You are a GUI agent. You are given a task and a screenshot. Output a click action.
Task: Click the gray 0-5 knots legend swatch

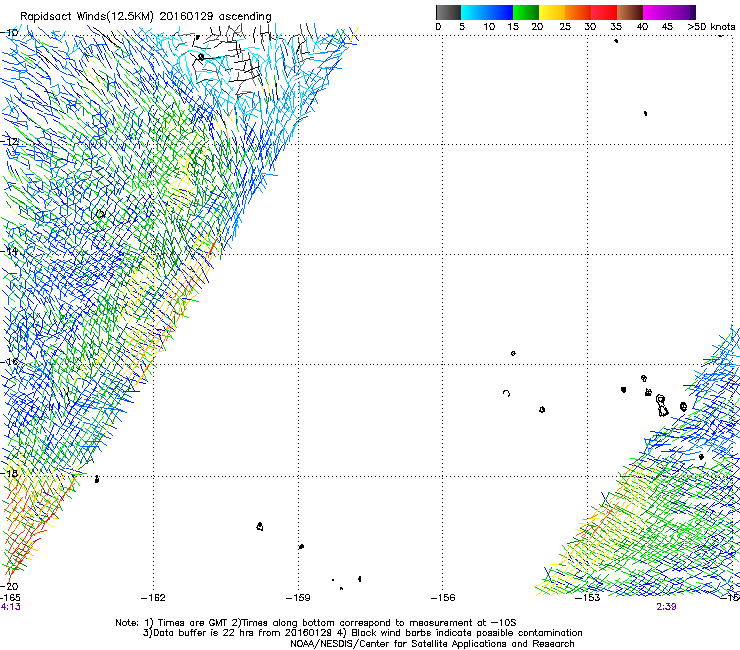[x=448, y=12]
